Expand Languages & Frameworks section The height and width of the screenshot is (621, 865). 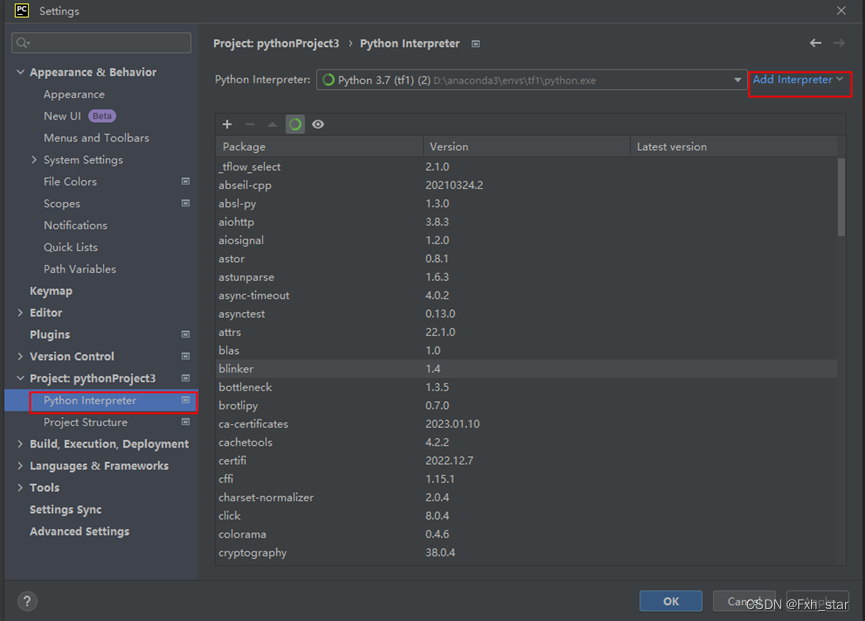point(20,465)
